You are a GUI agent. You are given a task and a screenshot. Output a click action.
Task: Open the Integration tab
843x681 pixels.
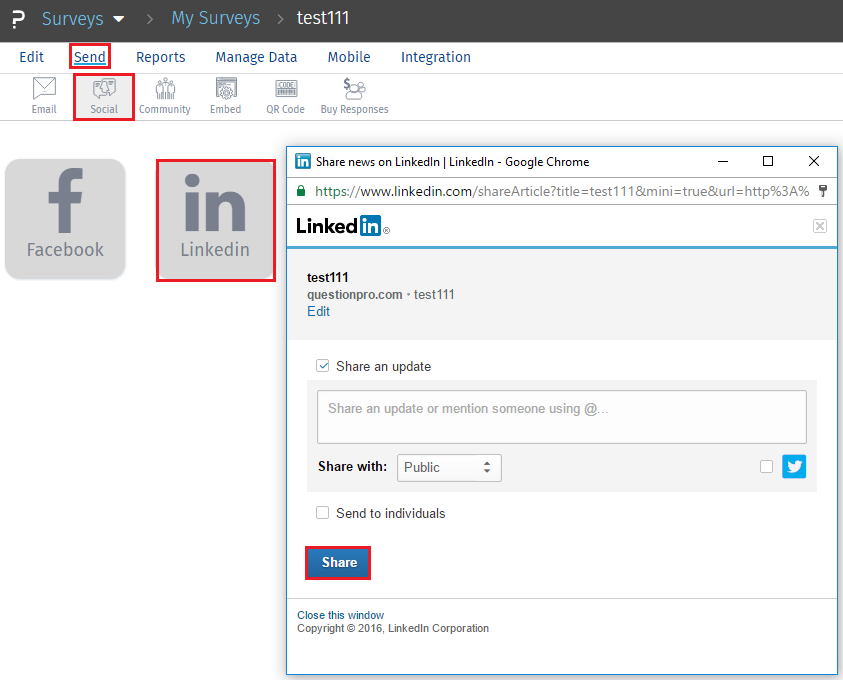[435, 57]
